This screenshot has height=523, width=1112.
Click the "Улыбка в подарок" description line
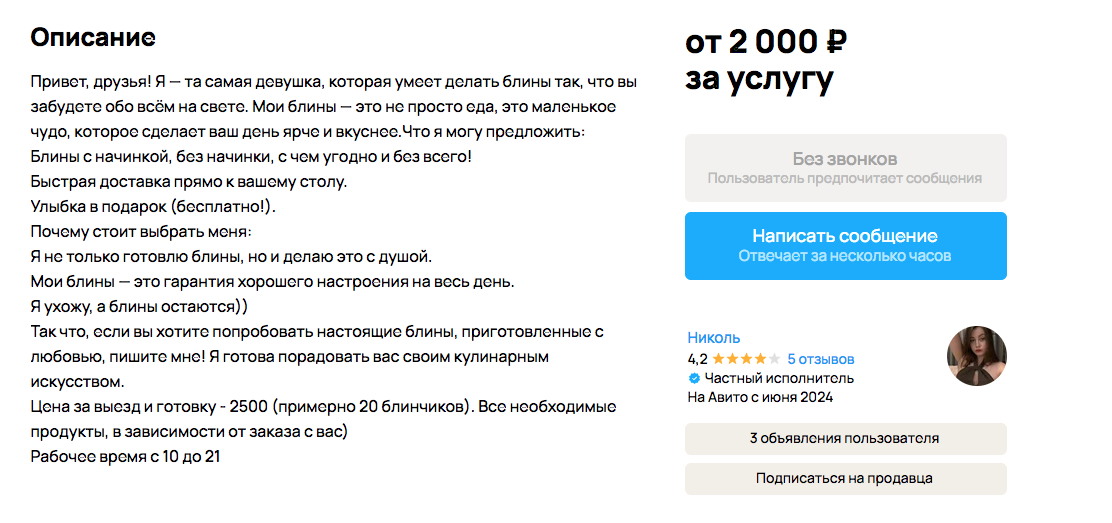(x=153, y=207)
